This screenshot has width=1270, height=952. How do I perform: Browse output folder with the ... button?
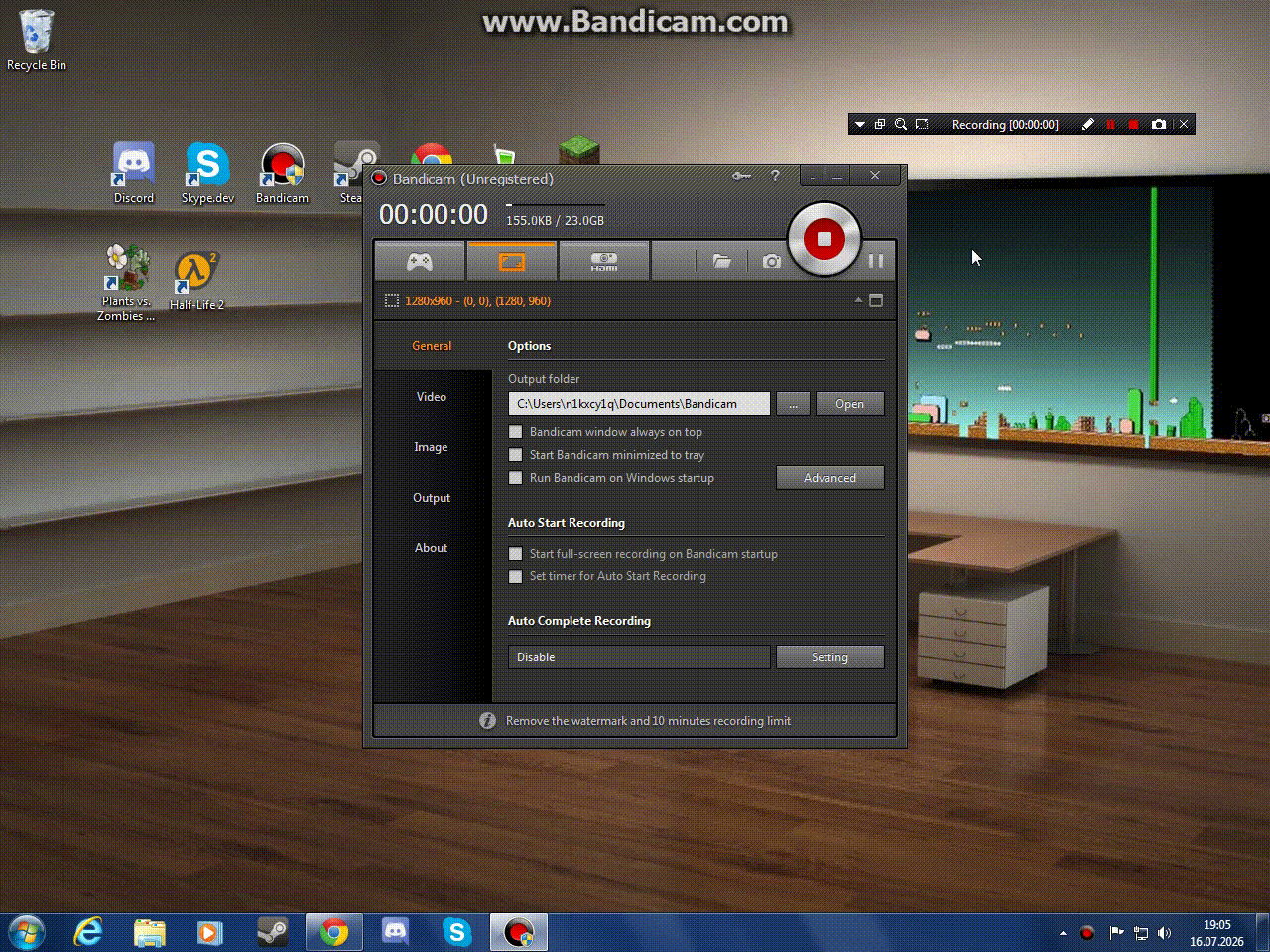click(x=793, y=404)
